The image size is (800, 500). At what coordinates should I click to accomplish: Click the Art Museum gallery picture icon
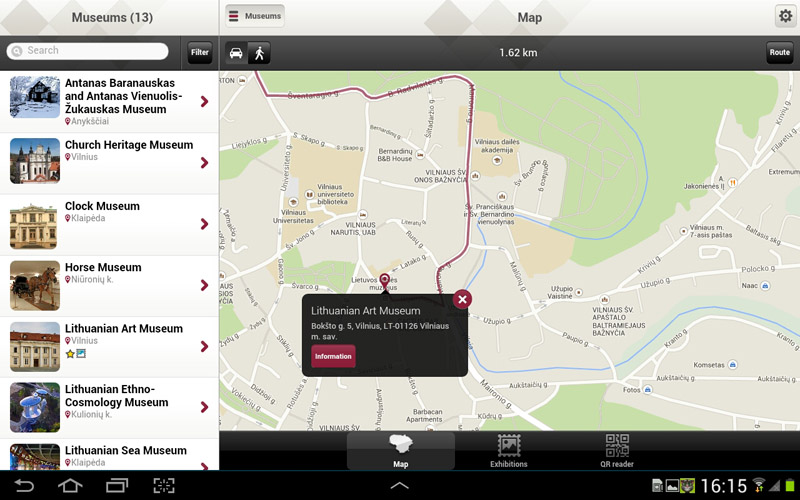81,353
